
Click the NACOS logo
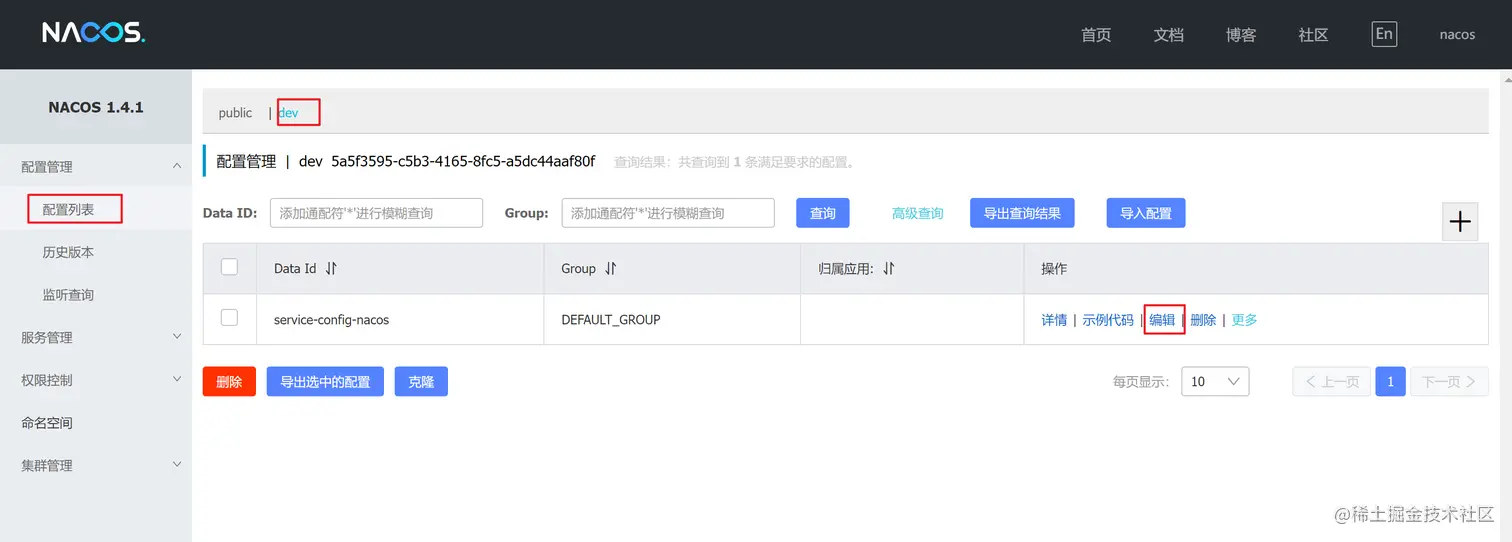93,33
